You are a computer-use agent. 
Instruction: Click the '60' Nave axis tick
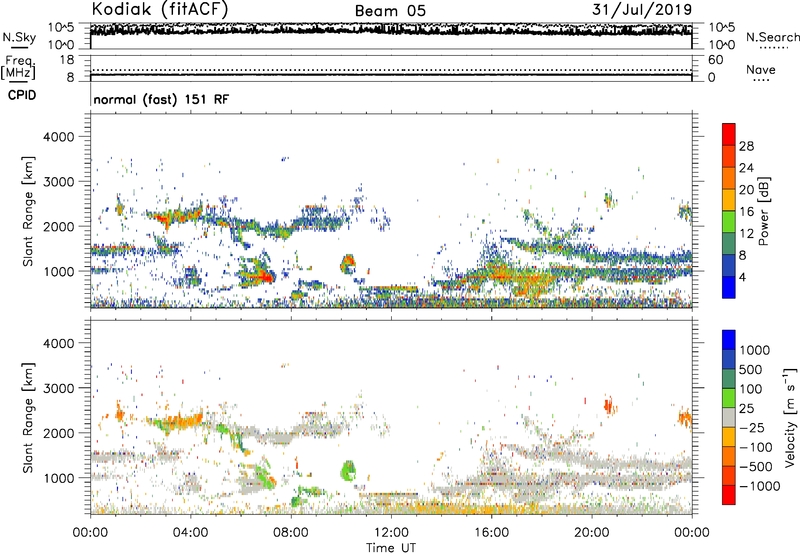click(716, 60)
